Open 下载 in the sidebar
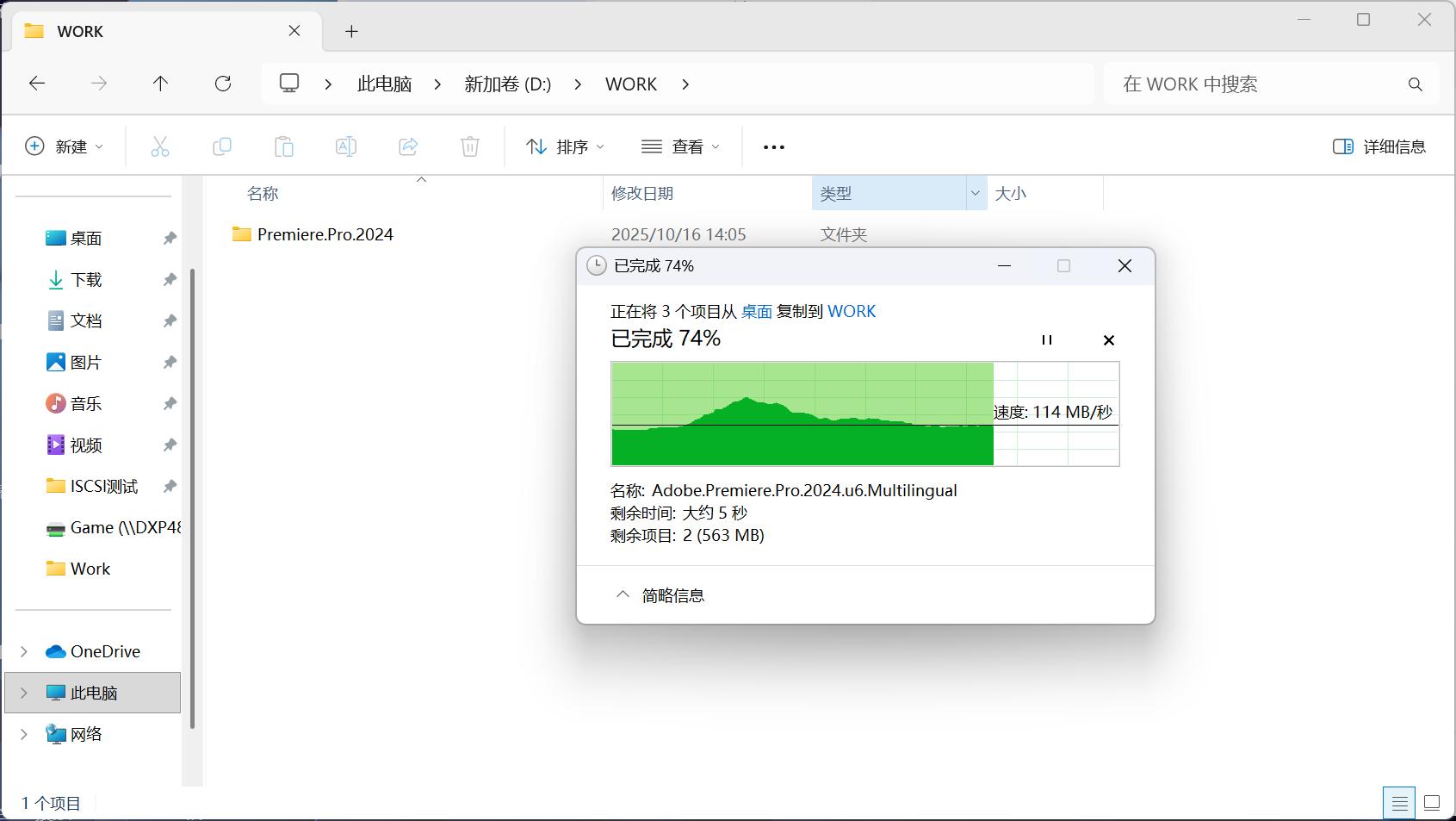Image resolution: width=1456 pixels, height=821 pixels. click(x=86, y=280)
